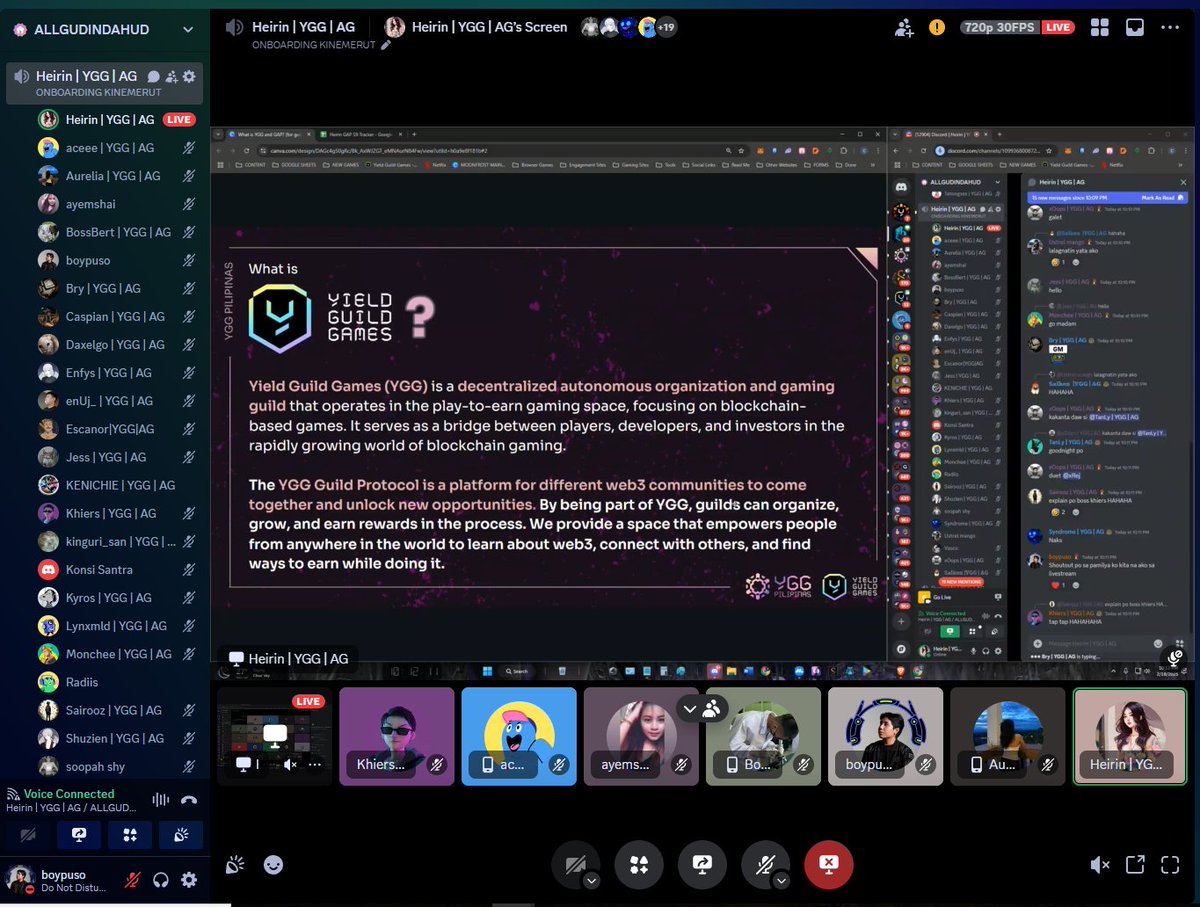The width and height of the screenshot is (1200, 907).
Task: Mute stream audio on the LIVE stream tile
Action: 290,765
